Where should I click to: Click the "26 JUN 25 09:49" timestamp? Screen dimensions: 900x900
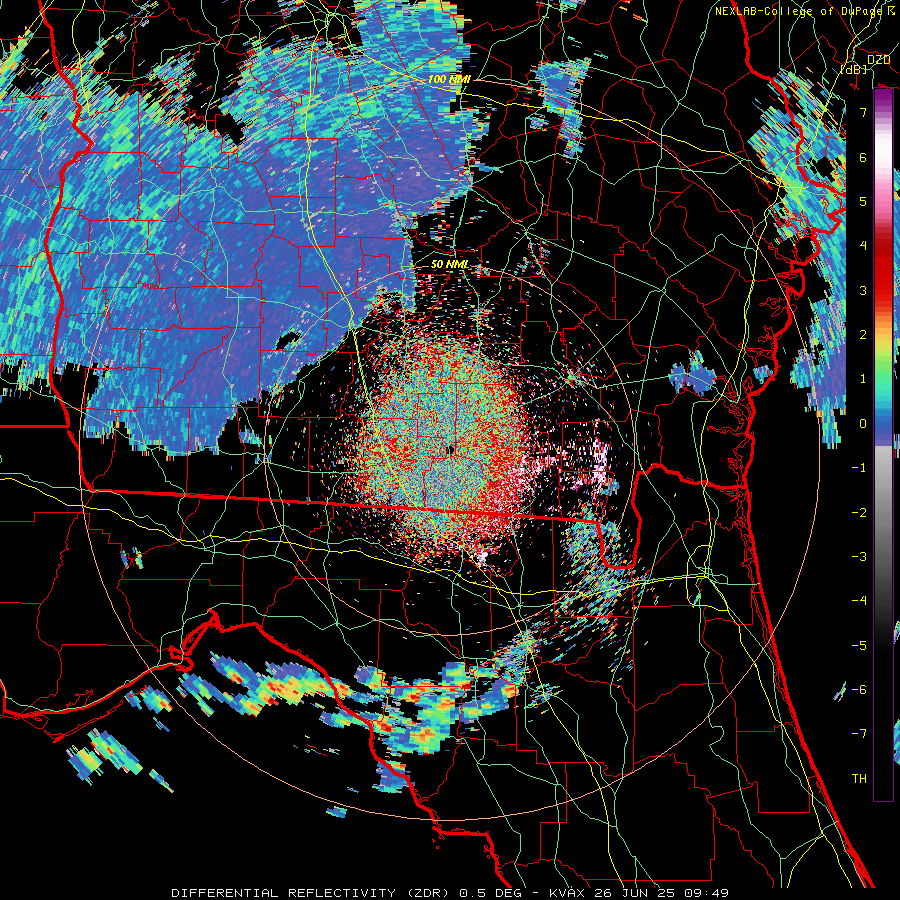coord(661,893)
